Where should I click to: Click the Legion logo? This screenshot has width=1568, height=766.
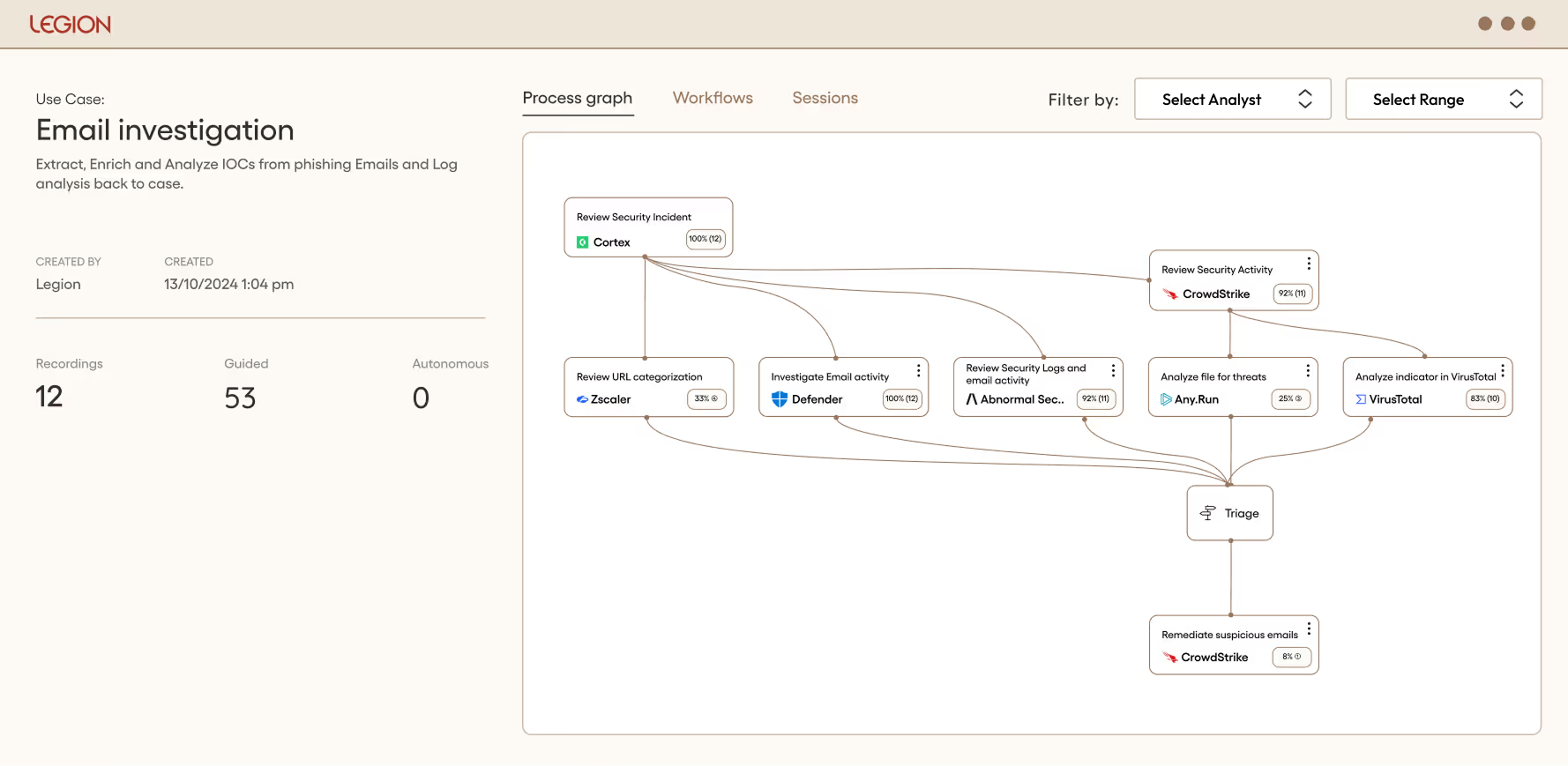pos(71,25)
